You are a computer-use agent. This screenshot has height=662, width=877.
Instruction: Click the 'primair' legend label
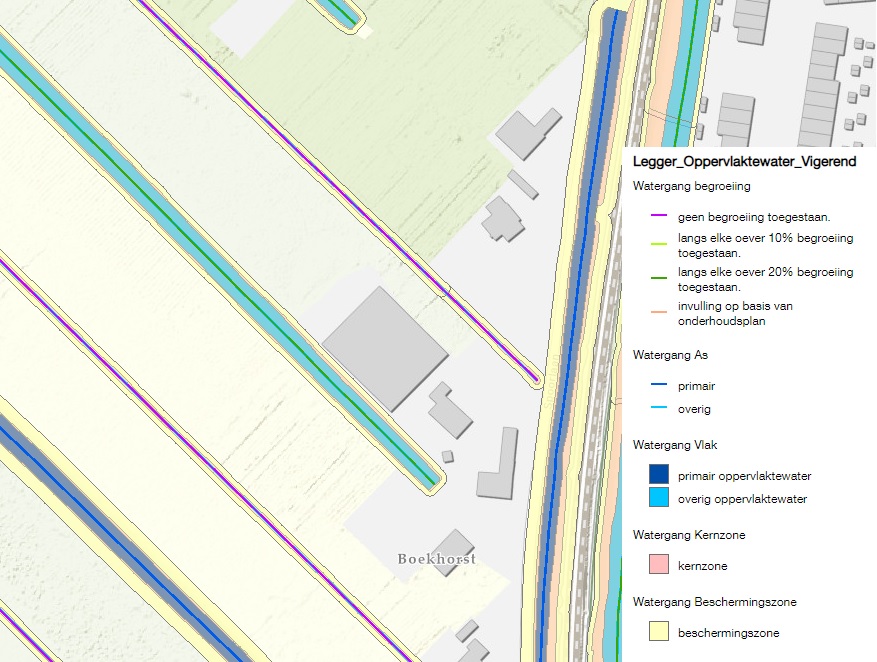[x=696, y=386]
